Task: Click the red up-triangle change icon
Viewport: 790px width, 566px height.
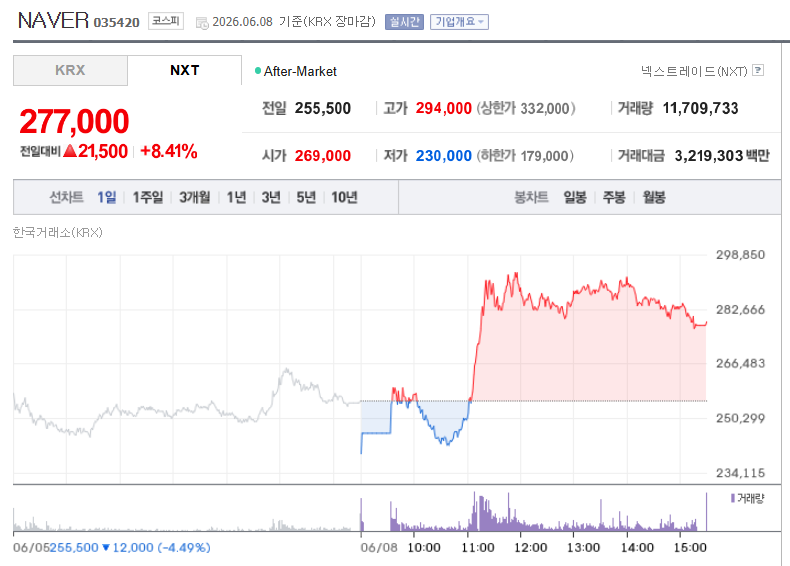Action: click(x=70, y=151)
